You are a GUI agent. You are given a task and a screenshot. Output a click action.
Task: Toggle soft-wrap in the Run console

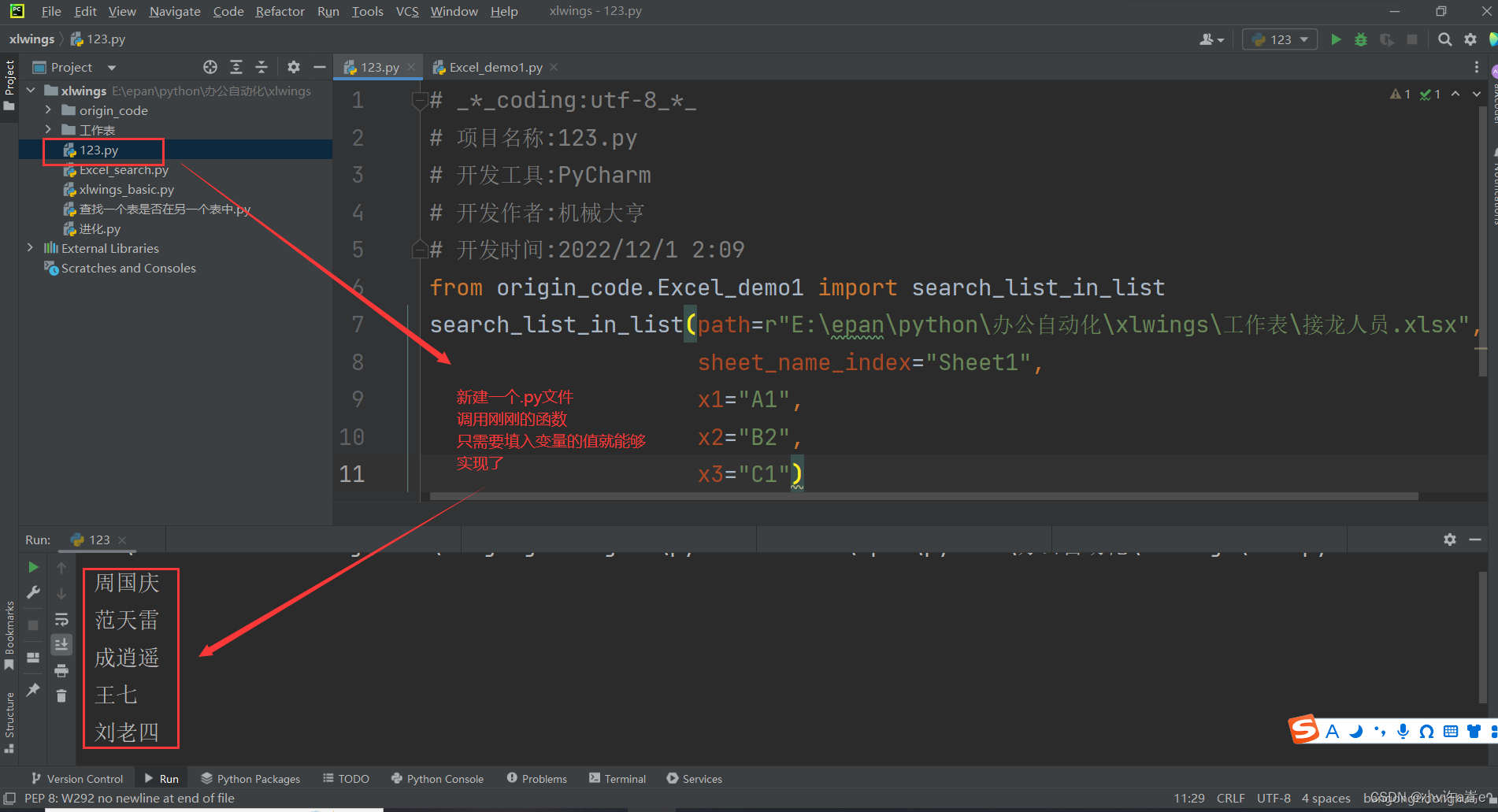point(61,619)
